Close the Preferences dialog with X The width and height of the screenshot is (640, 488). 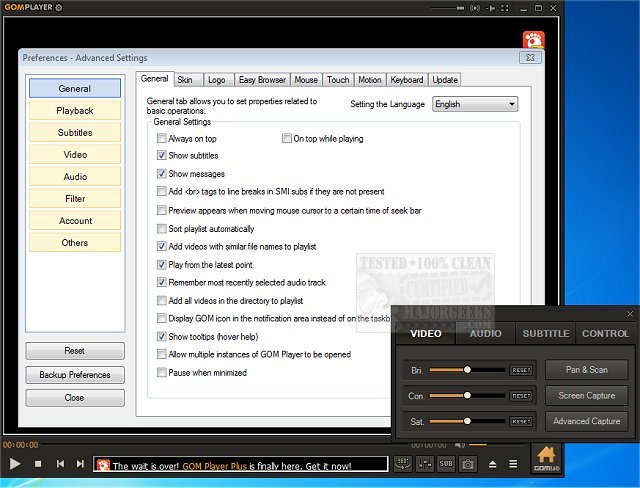pyautogui.click(x=530, y=58)
